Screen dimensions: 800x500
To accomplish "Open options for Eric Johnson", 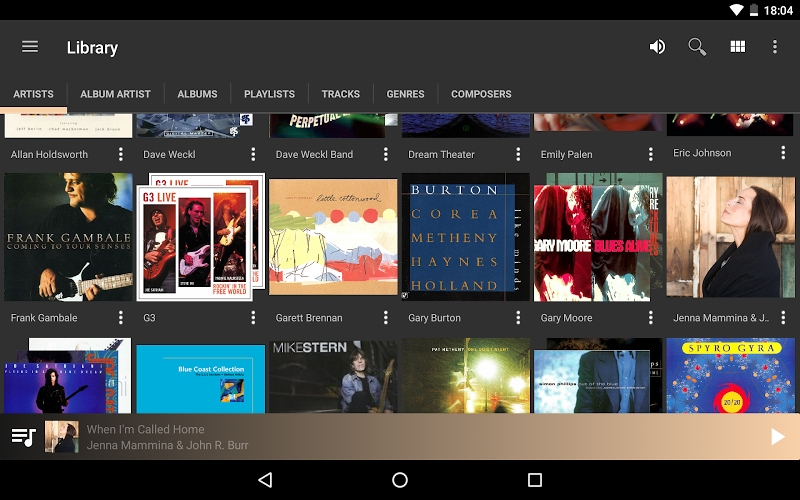I will coord(783,153).
